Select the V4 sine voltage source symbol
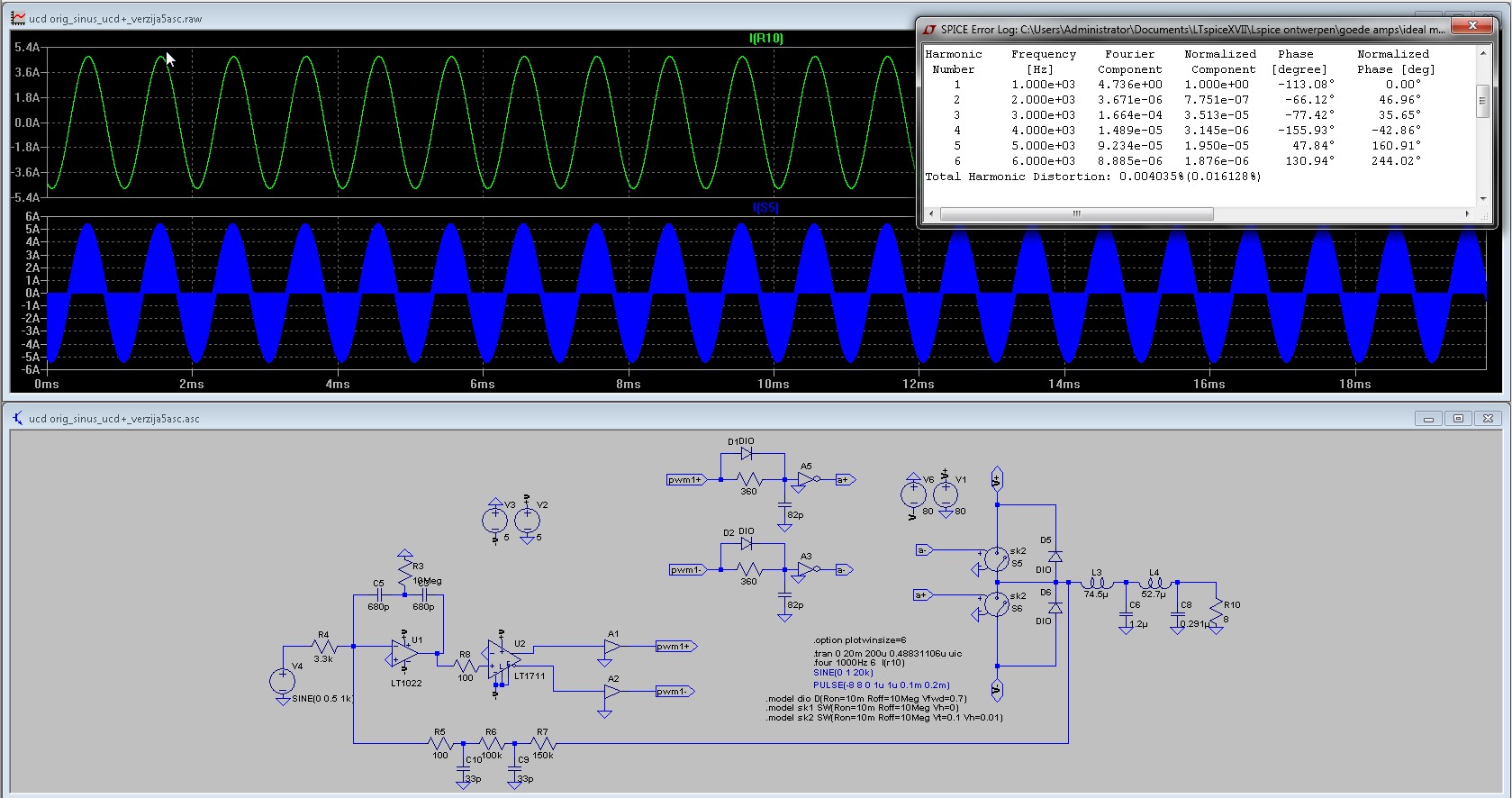Viewport: 1512px width, 798px height. coord(282,681)
